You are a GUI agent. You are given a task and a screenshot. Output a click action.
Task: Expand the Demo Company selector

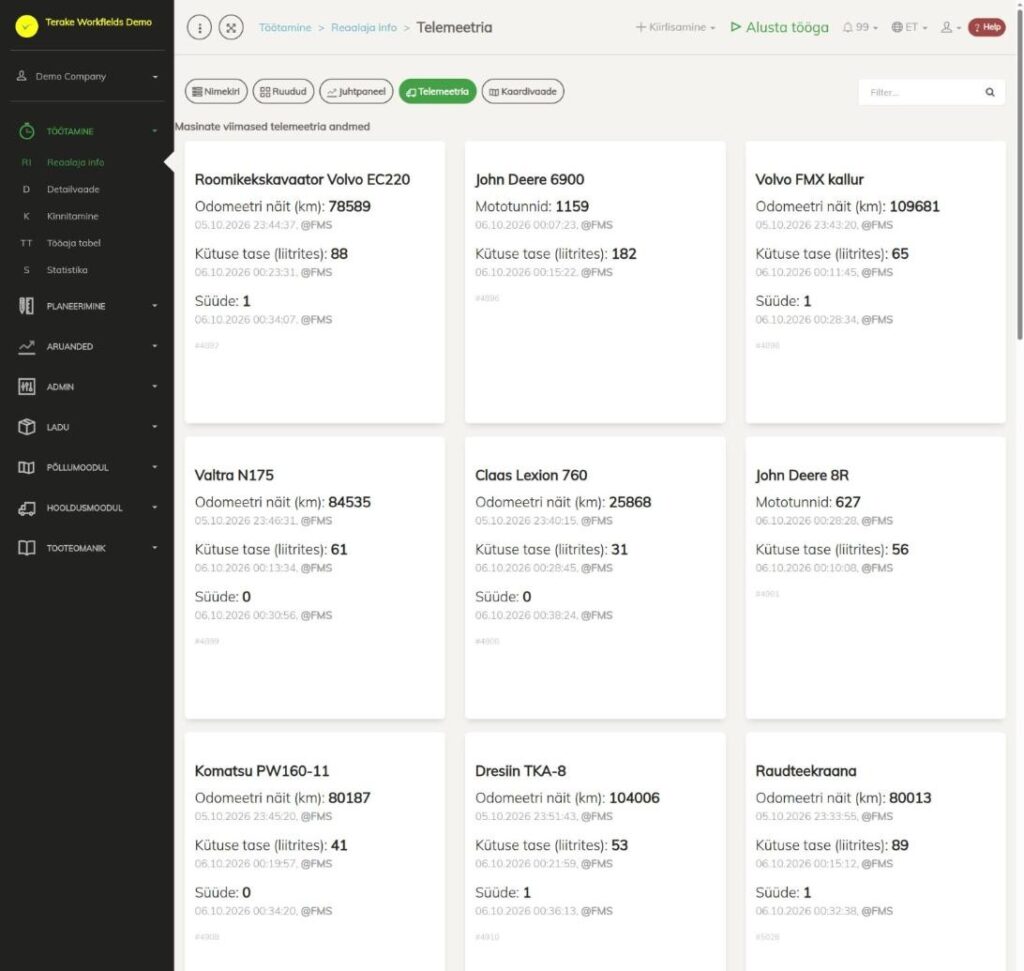pos(87,76)
